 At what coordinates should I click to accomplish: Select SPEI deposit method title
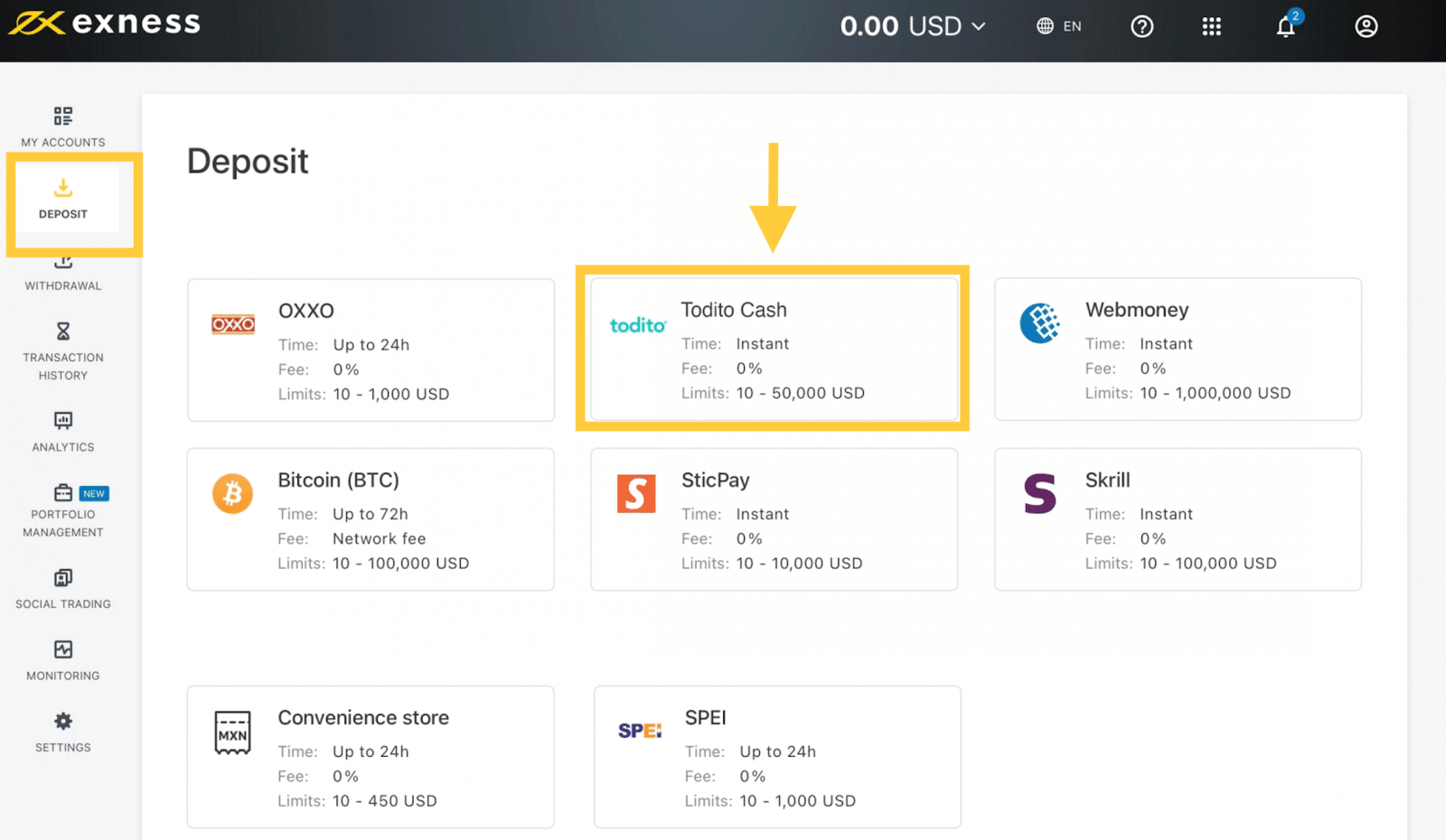pyautogui.click(x=706, y=718)
